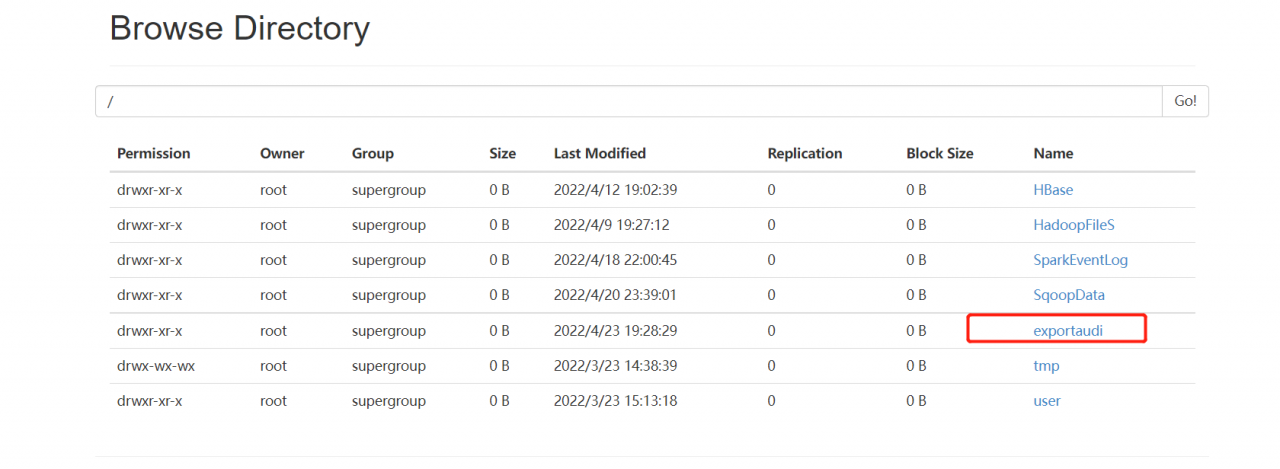Click the Group column header
The image size is (1280, 469).
372,154
